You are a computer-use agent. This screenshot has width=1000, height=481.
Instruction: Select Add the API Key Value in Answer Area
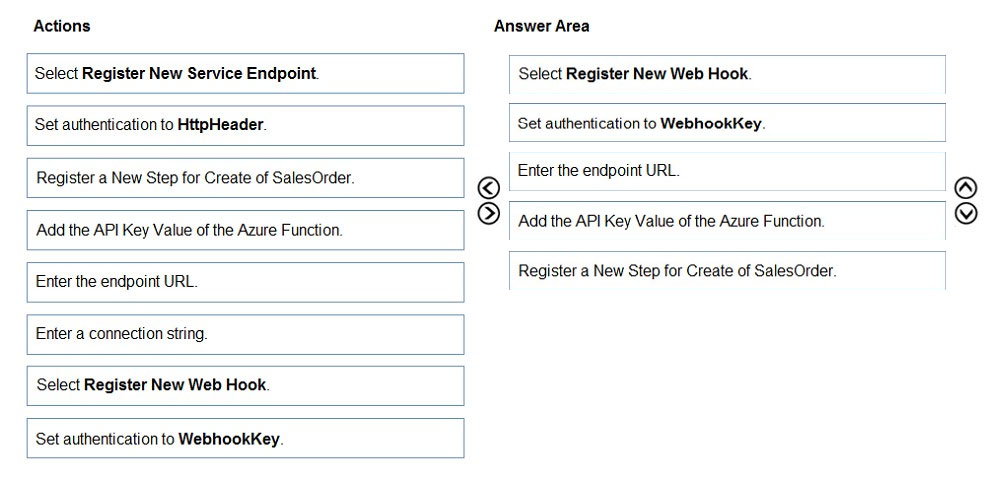point(727,221)
